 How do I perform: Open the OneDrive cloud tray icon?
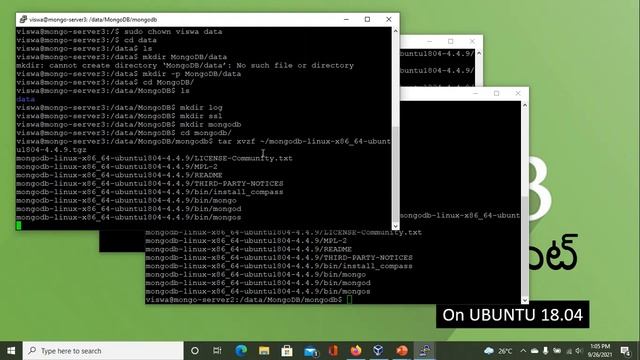[x=534, y=351]
